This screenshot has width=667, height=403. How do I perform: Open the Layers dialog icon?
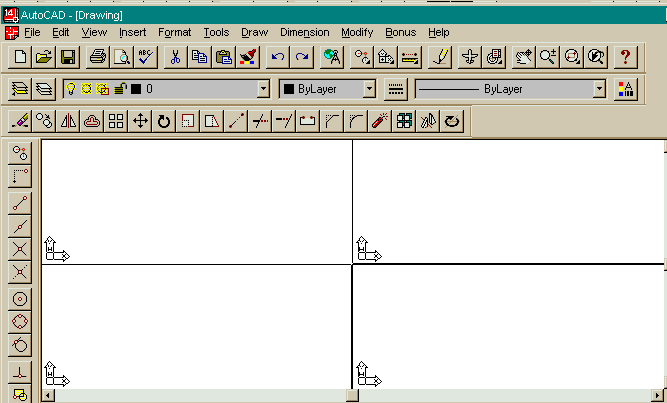[x=44, y=89]
